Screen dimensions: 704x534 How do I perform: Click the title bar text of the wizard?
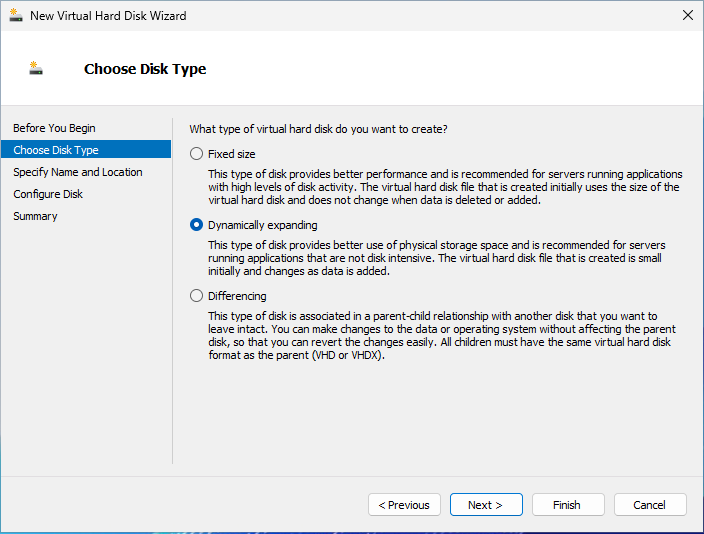click(108, 16)
